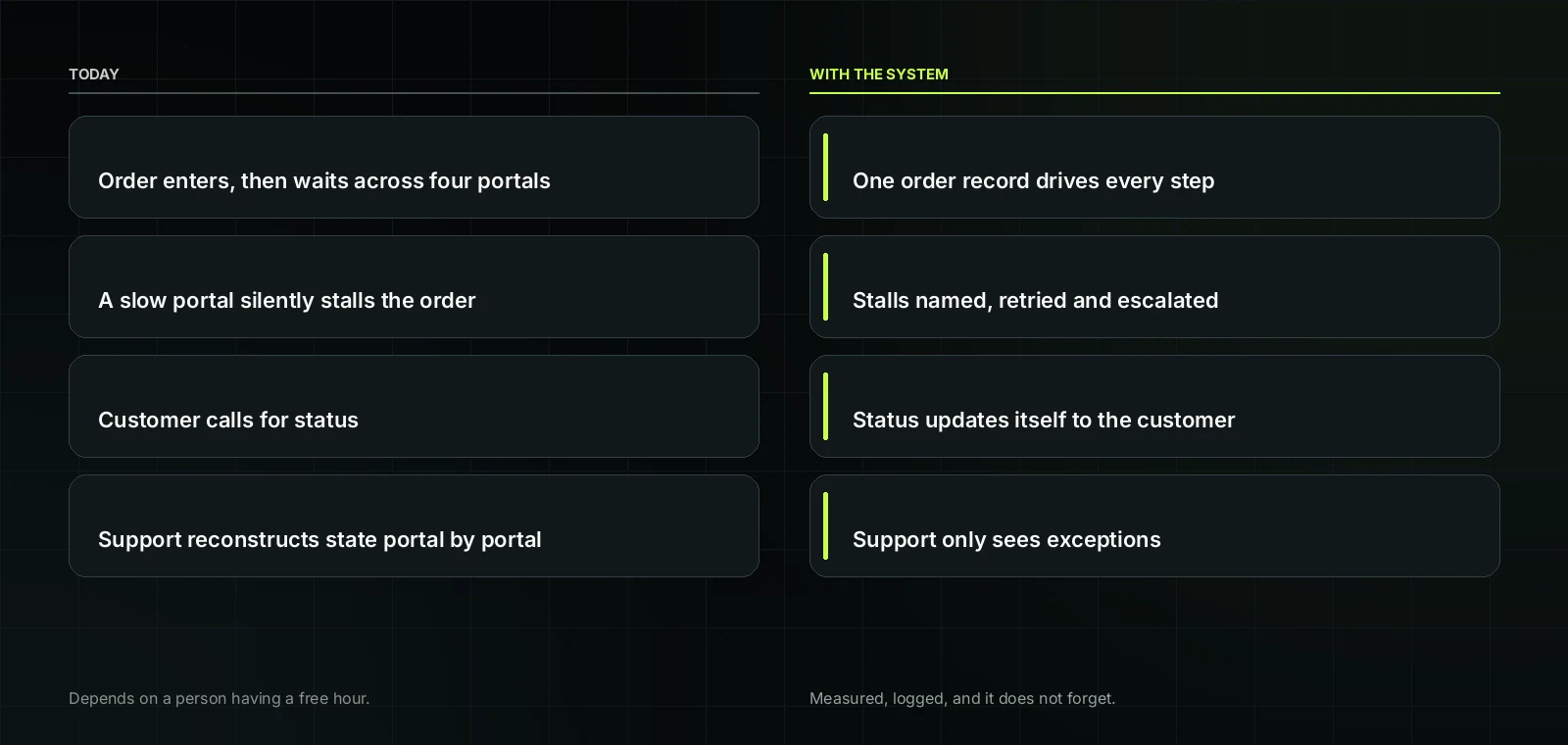Click the green underline below WITH THE SYSTEM

click(1154, 93)
